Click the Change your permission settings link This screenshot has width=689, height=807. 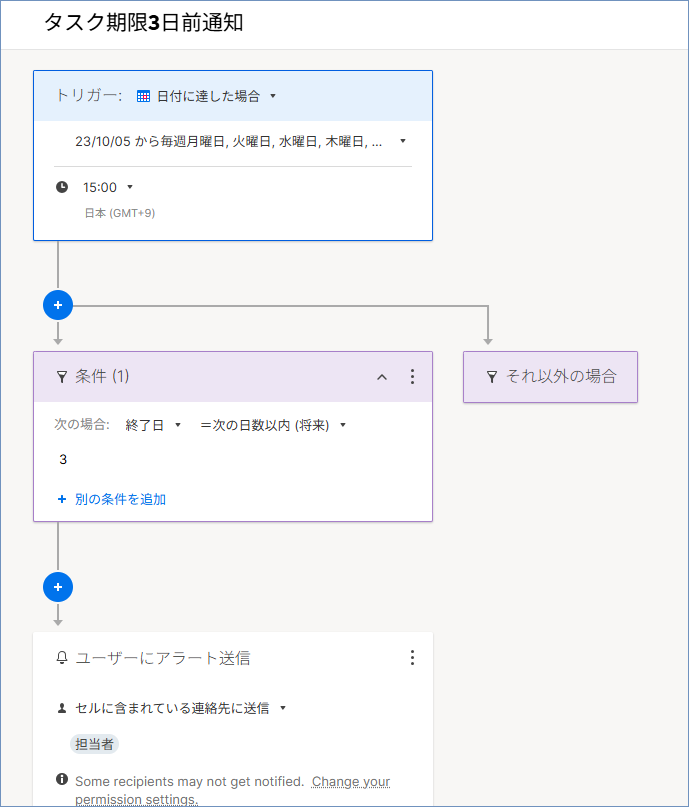[350, 782]
